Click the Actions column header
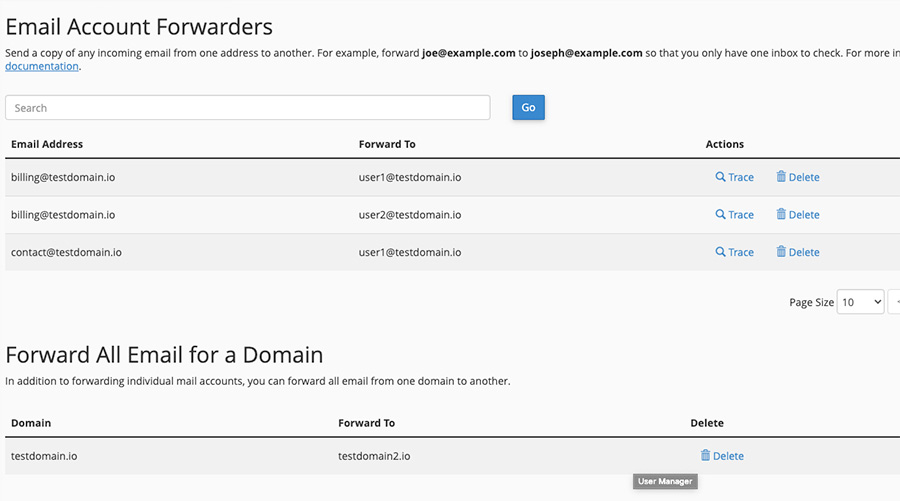900x501 pixels. click(x=724, y=145)
